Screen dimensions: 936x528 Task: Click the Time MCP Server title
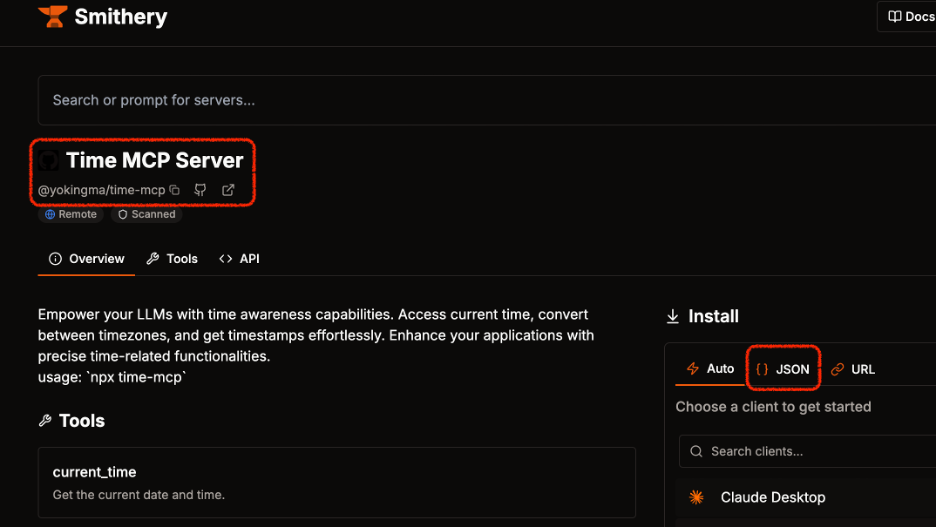[x=155, y=160]
